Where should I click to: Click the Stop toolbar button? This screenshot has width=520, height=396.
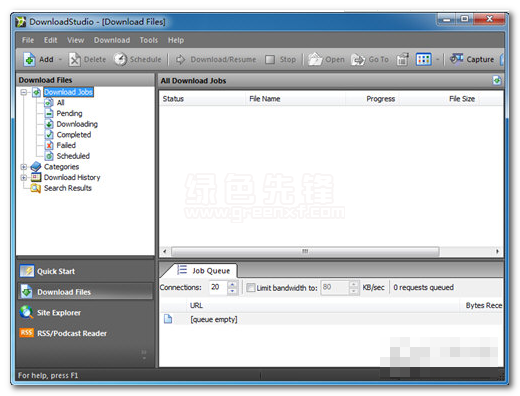pos(280,59)
